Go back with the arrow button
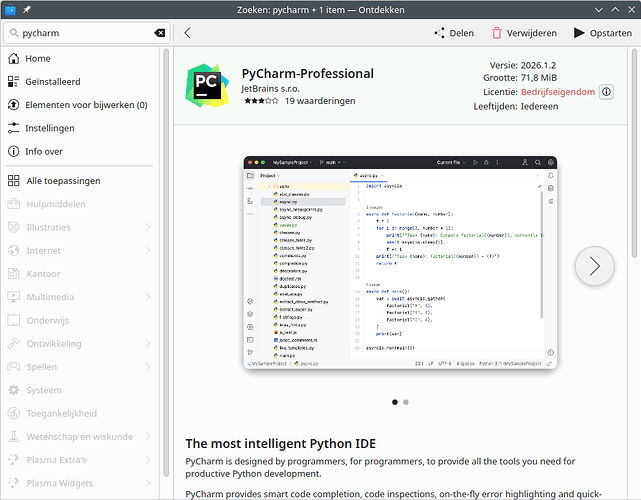 click(x=187, y=33)
